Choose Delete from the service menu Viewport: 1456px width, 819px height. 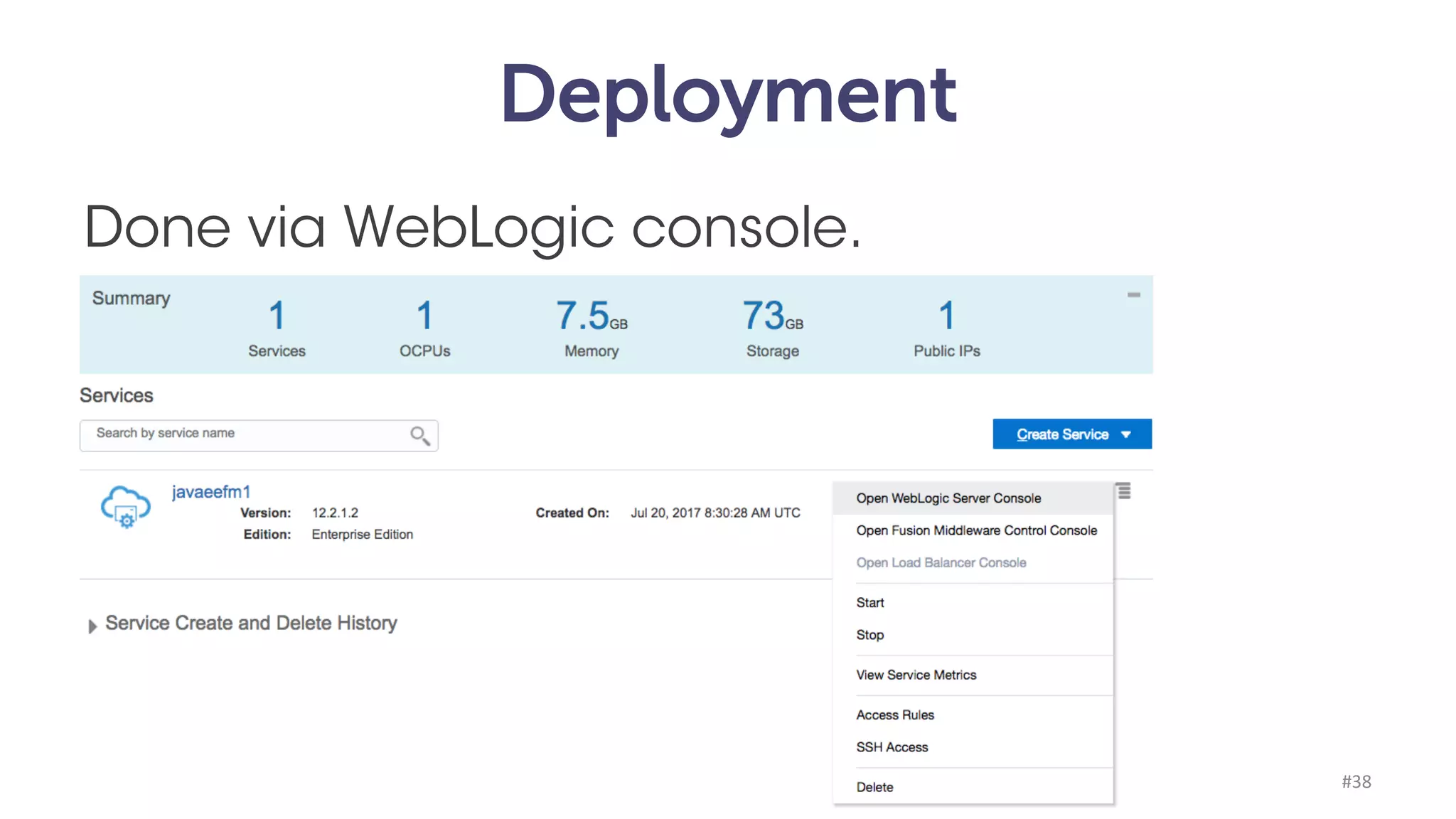pyautogui.click(x=874, y=787)
